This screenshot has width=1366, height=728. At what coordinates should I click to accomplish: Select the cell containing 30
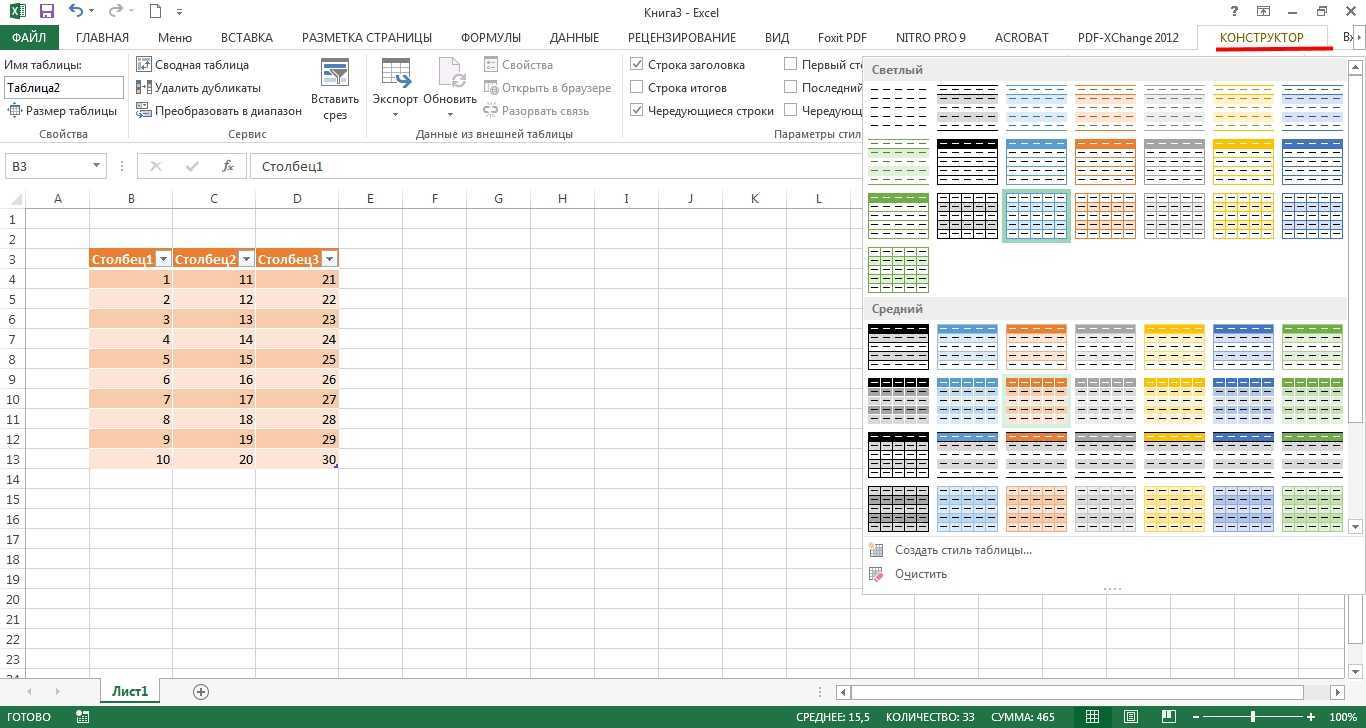point(297,459)
